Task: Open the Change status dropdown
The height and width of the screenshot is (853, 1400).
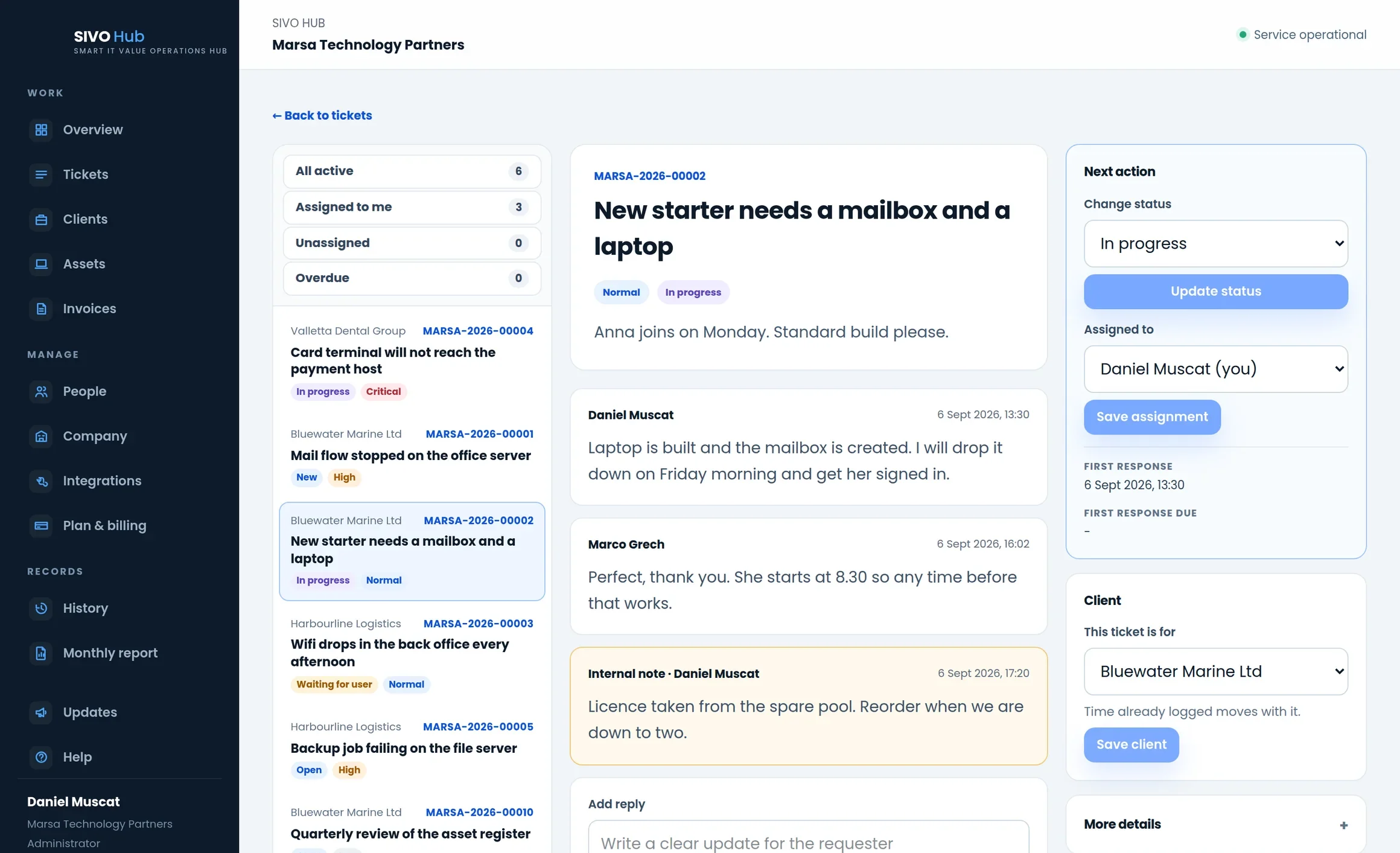Action: [x=1215, y=243]
